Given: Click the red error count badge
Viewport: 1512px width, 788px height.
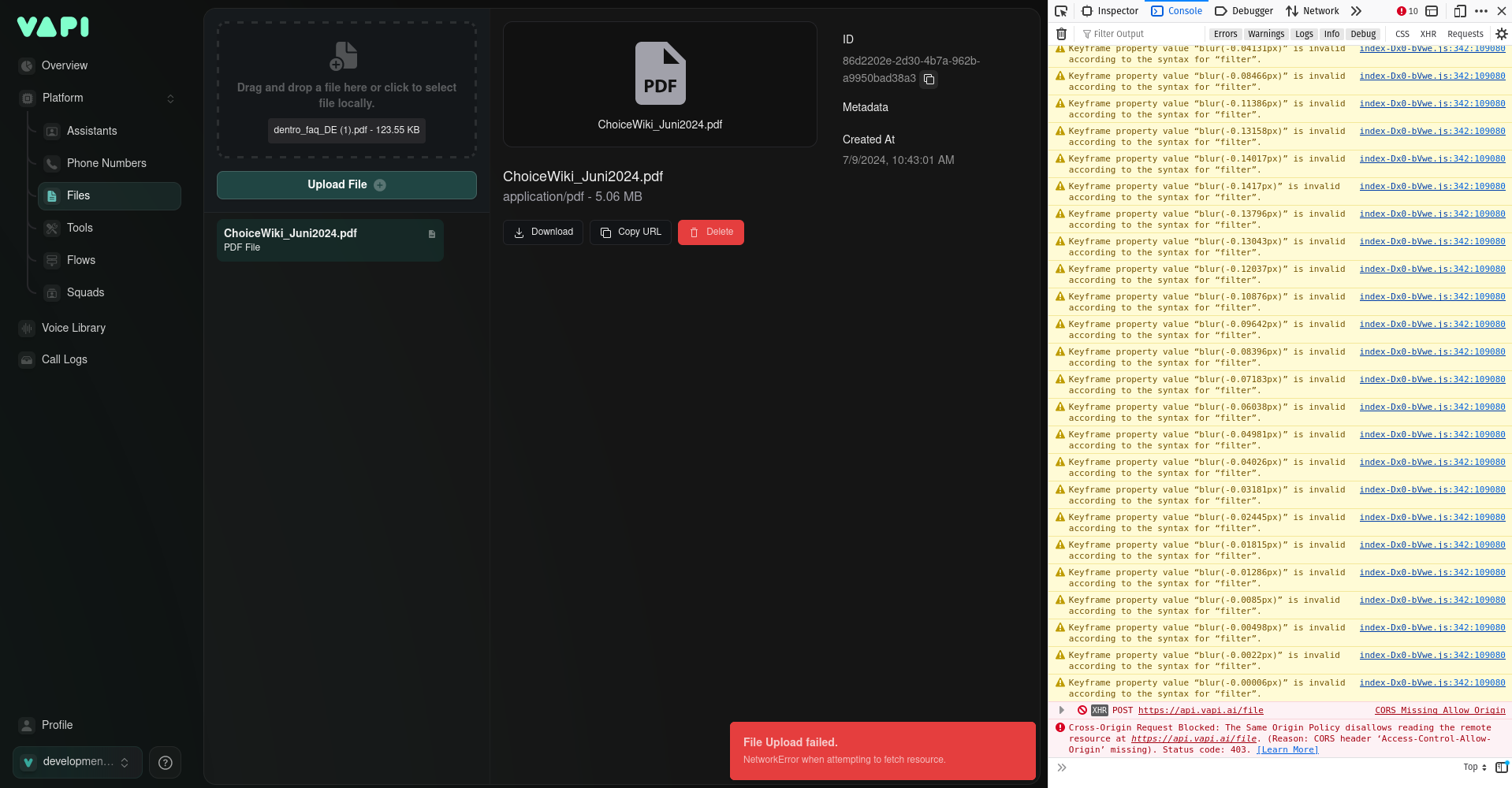Looking at the screenshot, I should 1407,11.
